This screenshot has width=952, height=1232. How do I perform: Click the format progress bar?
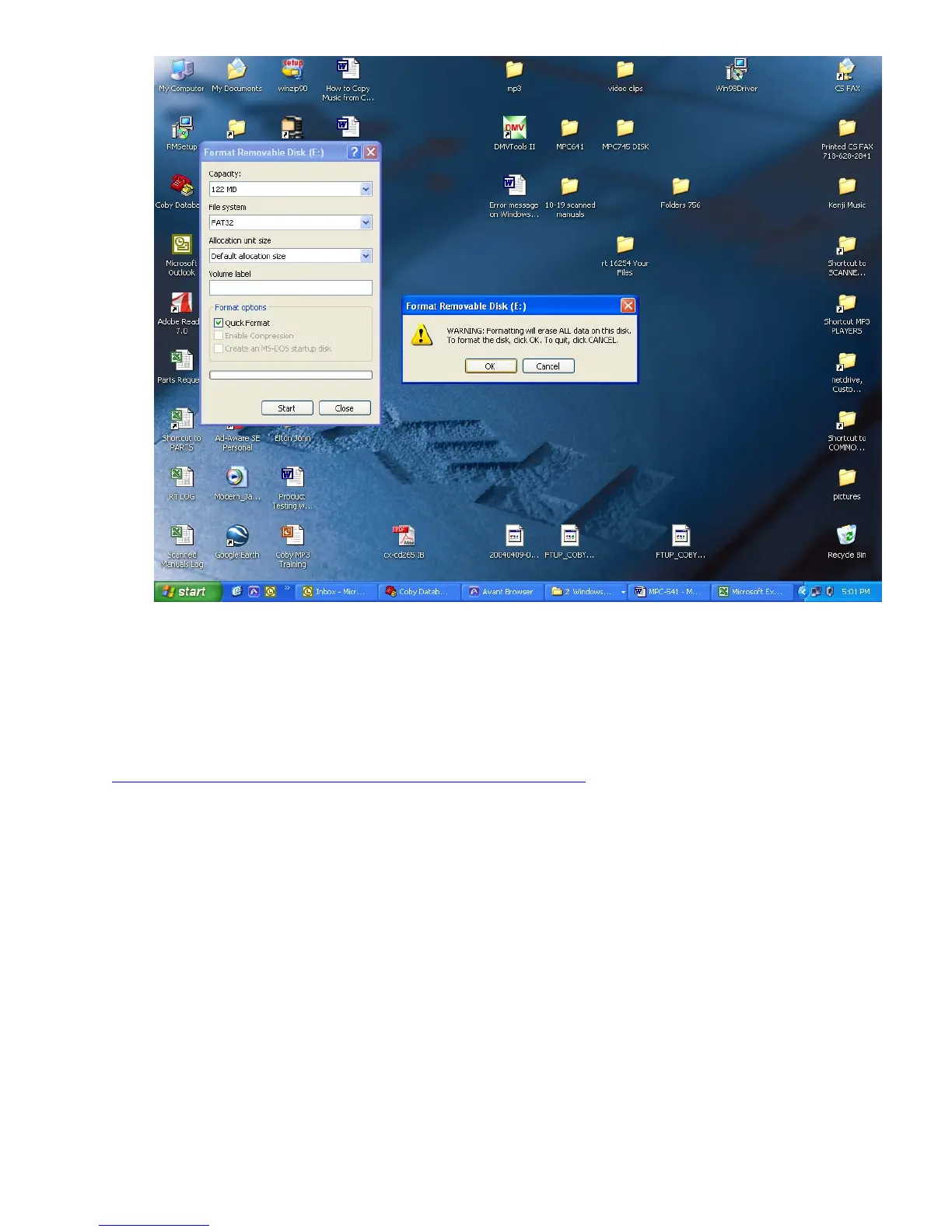[291, 375]
